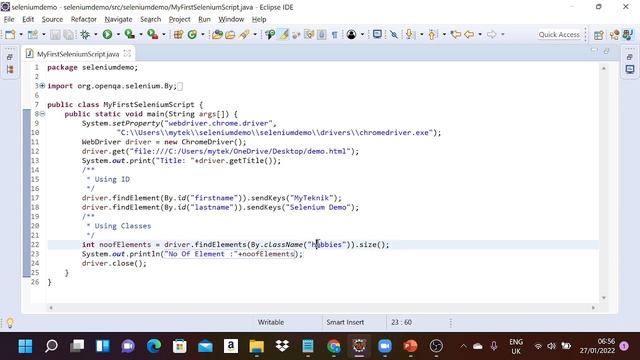Collapse the main method on line 8
The width and height of the screenshot is (640, 360).
coord(42,114)
